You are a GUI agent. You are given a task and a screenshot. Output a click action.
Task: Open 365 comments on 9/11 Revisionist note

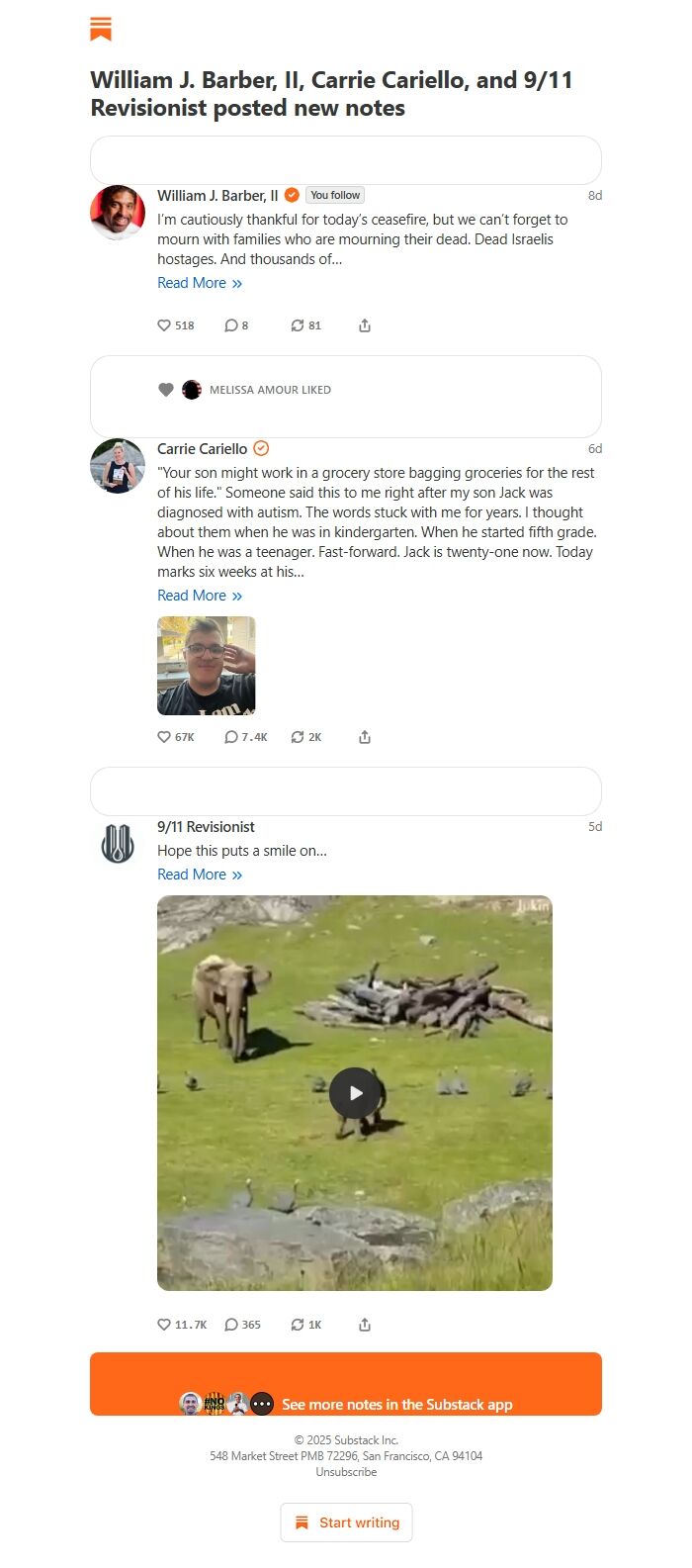(x=242, y=1325)
